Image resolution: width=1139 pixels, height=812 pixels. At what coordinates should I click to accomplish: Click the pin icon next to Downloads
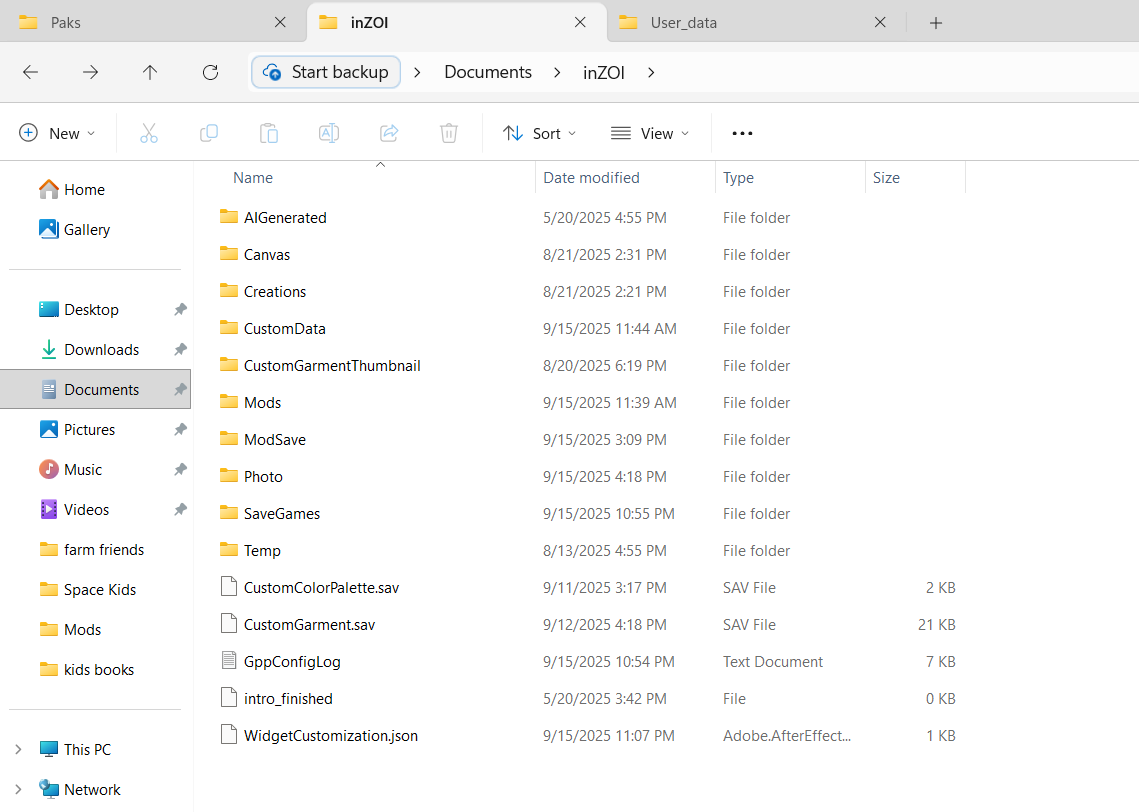180,349
